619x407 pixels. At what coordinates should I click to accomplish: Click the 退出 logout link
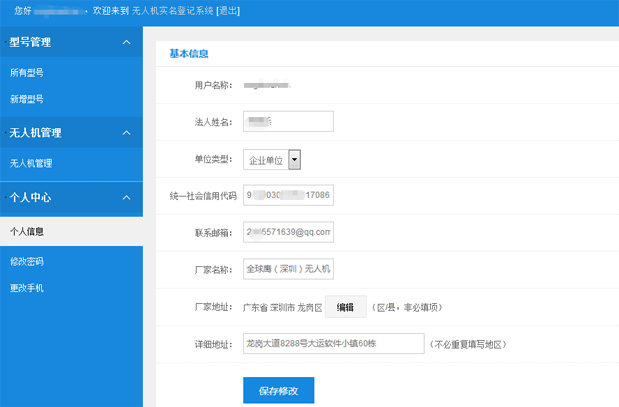point(228,11)
